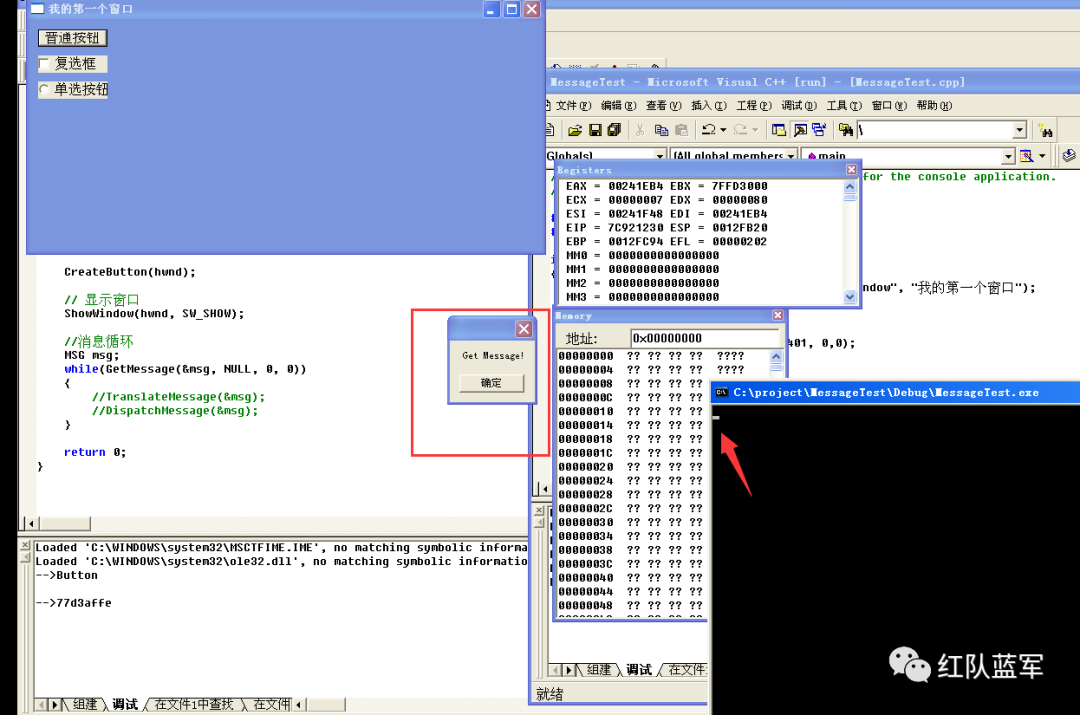Click the Open file folder icon in toolbar

coord(575,130)
